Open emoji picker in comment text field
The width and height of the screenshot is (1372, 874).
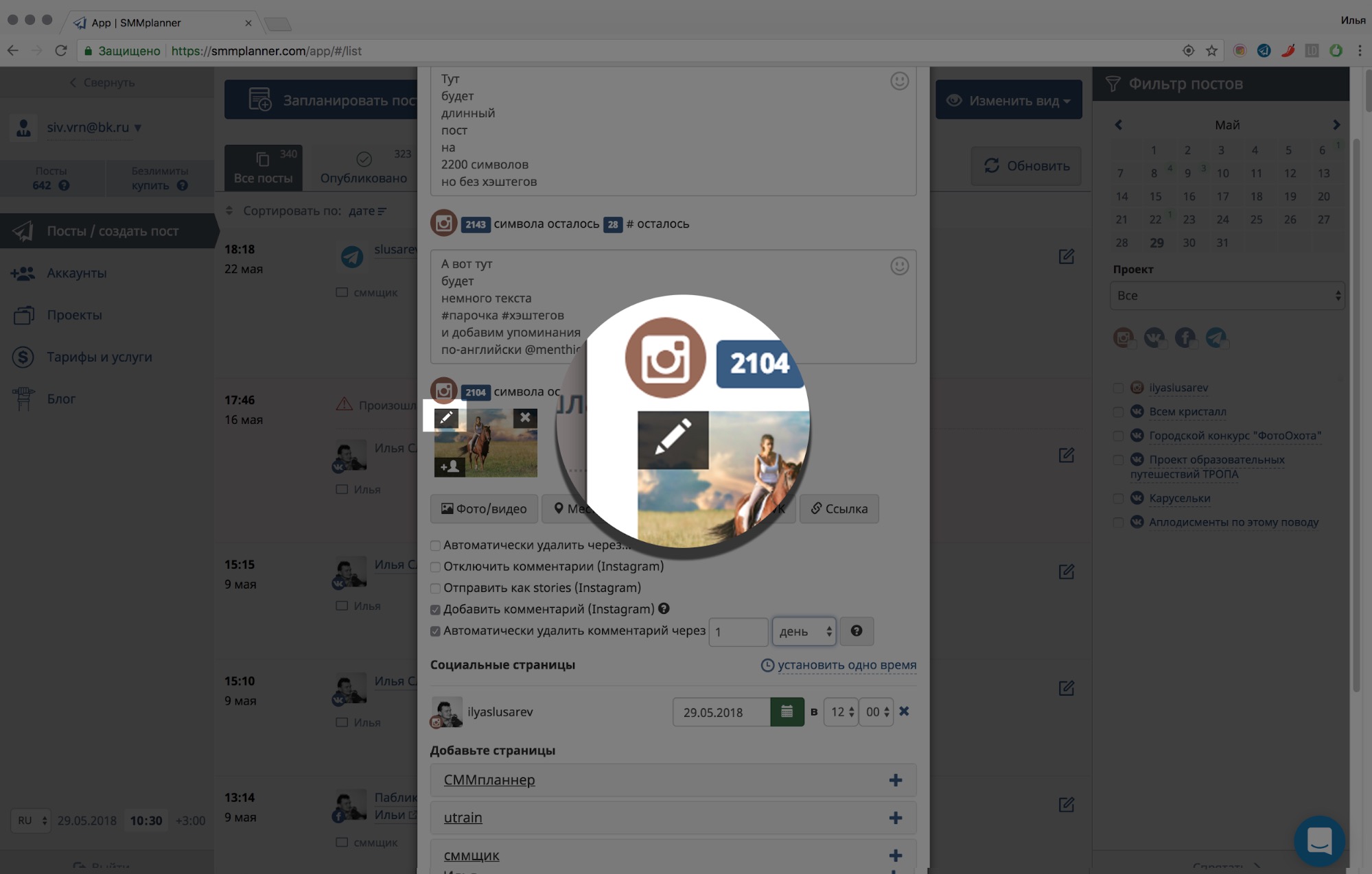[899, 266]
